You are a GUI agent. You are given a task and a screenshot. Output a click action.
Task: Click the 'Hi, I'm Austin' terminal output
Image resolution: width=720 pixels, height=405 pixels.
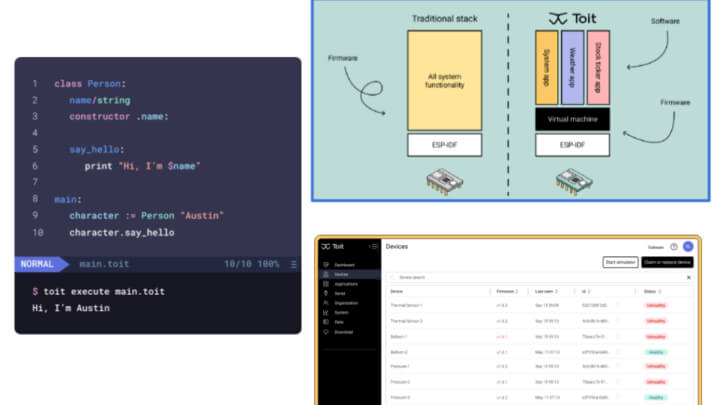(x=71, y=308)
